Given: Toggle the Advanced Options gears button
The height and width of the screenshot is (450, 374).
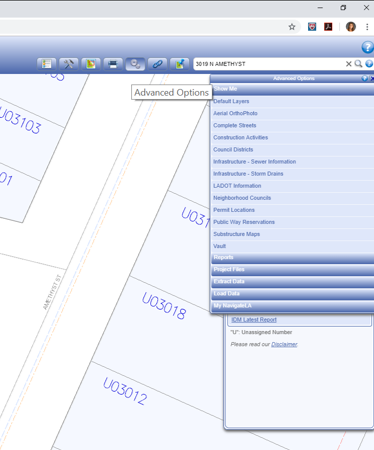Looking at the screenshot, I should point(135,64).
